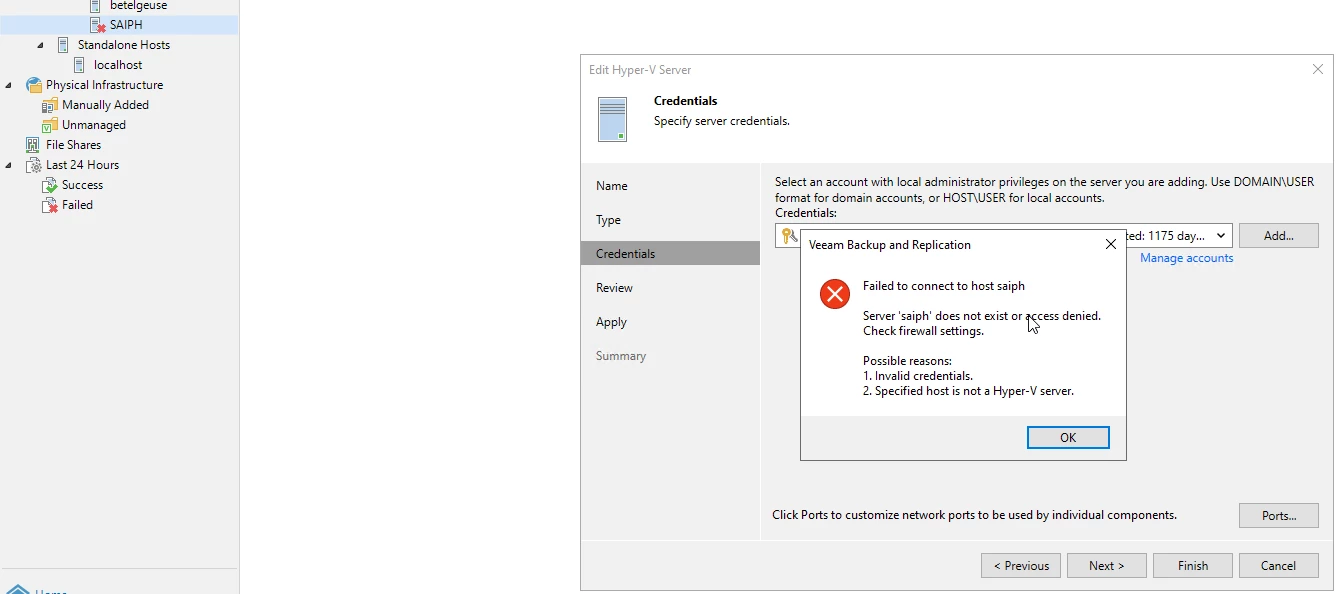The image size is (1336, 594).
Task: Collapse the Physical Infrastructure tree node
Action: [9, 85]
